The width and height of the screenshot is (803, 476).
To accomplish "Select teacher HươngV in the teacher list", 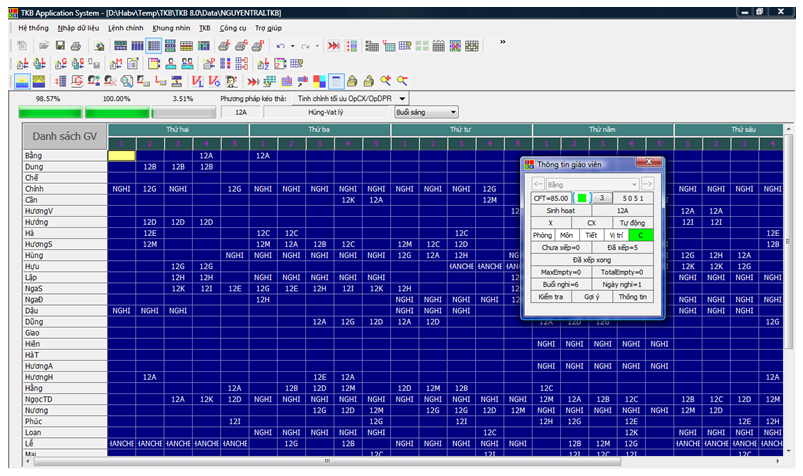I will pos(65,211).
